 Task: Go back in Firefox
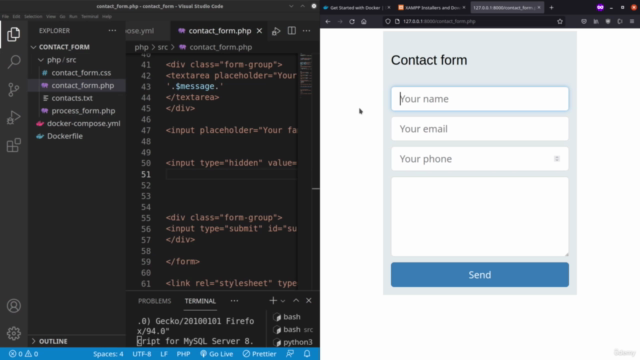tap(328, 22)
